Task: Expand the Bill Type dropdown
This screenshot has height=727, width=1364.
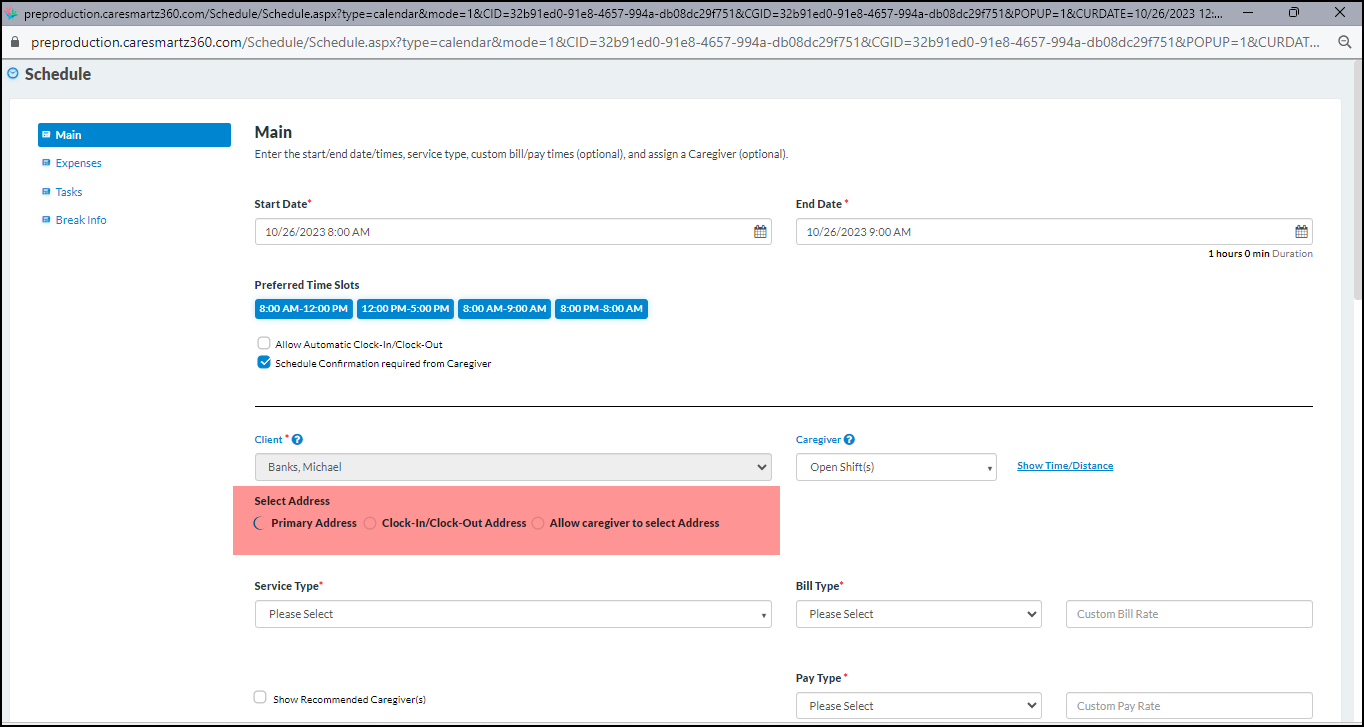Action: (x=918, y=614)
